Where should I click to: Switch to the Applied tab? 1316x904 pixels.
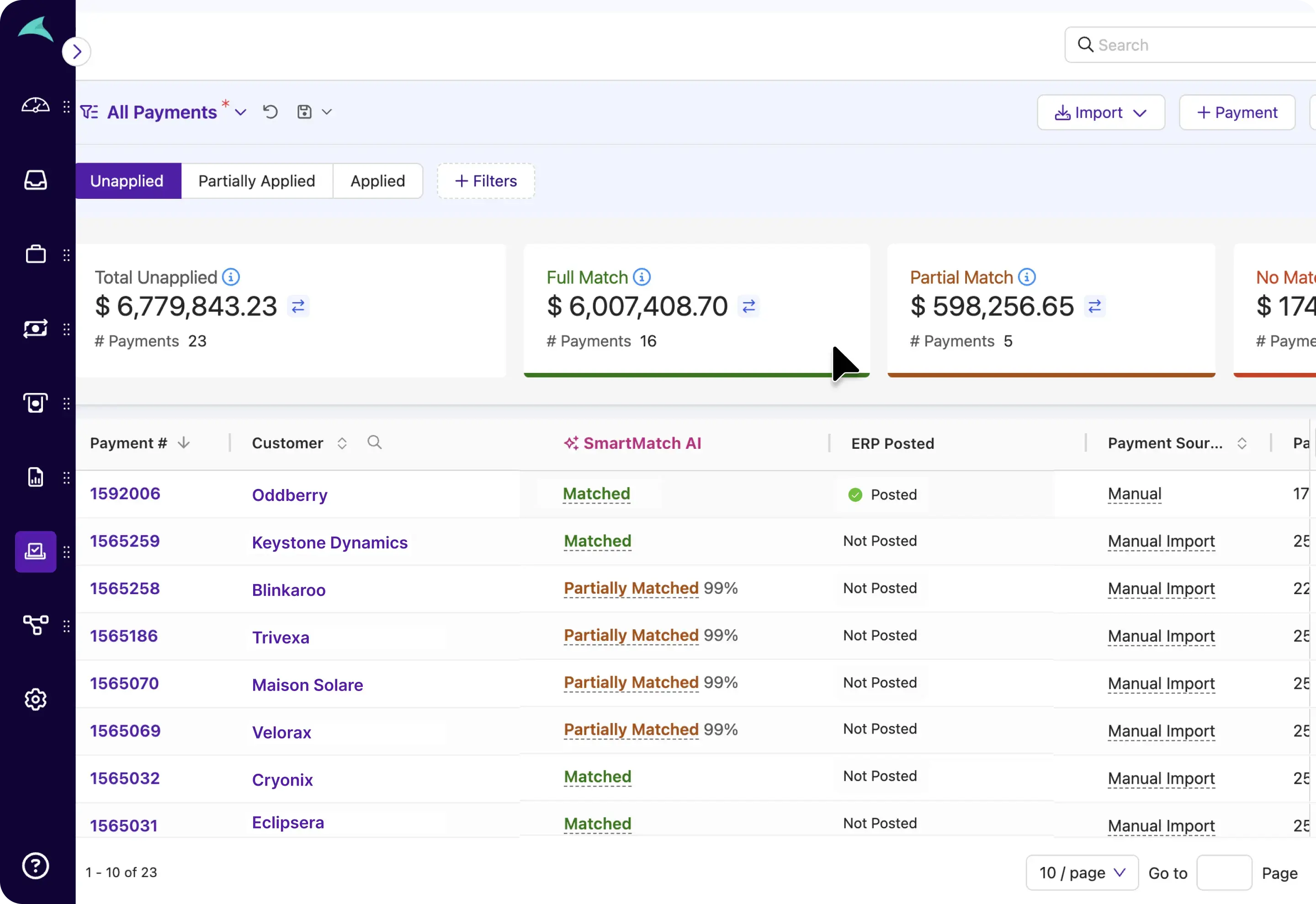coord(377,181)
